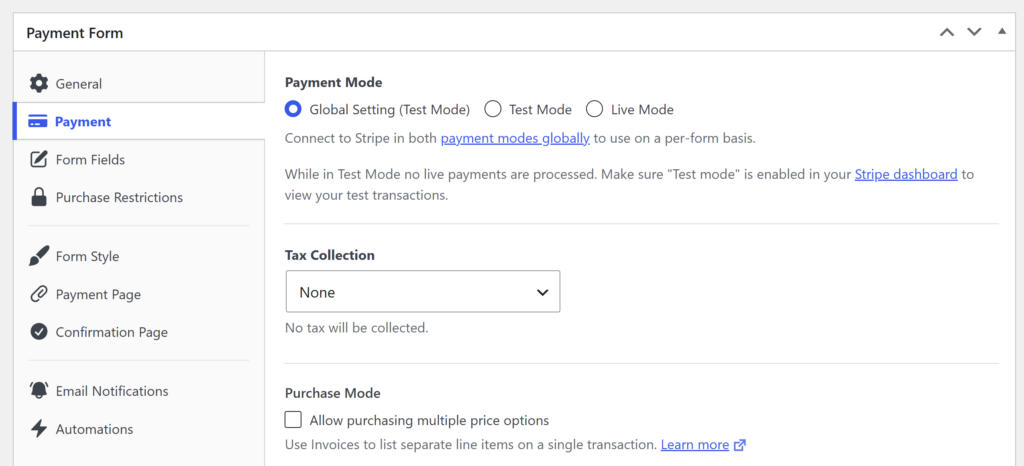Click the Payment Form panel title
1024x466 pixels.
point(74,33)
